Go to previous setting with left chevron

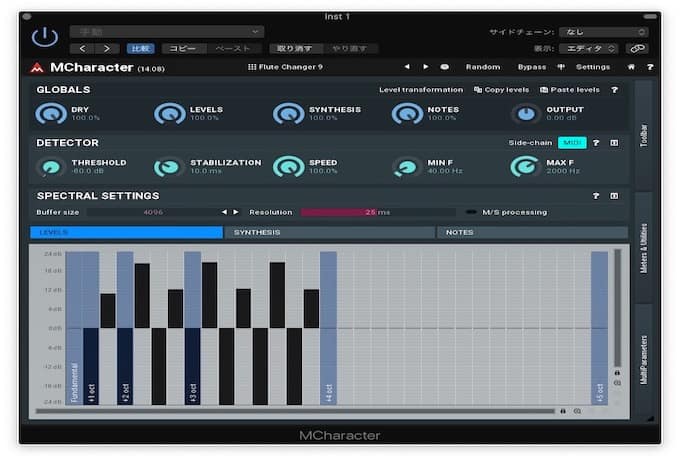[x=82, y=49]
